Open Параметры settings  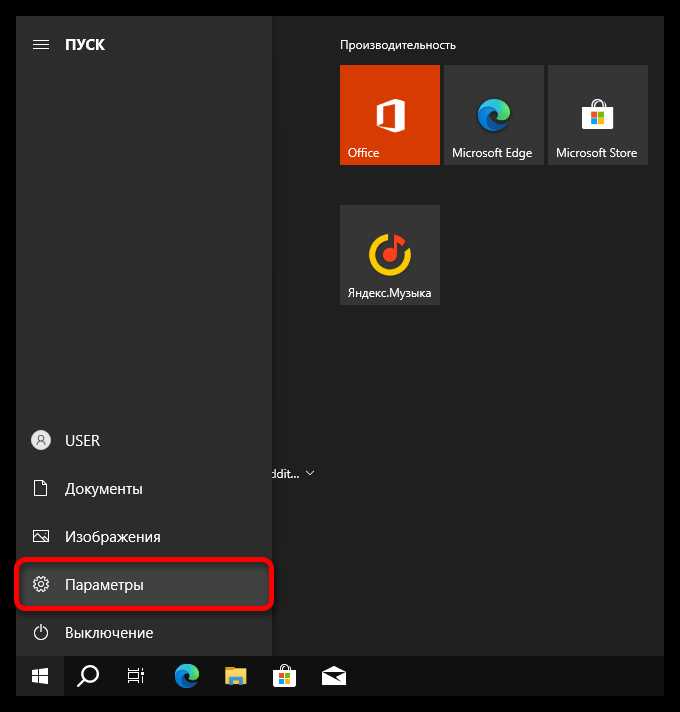click(x=144, y=584)
